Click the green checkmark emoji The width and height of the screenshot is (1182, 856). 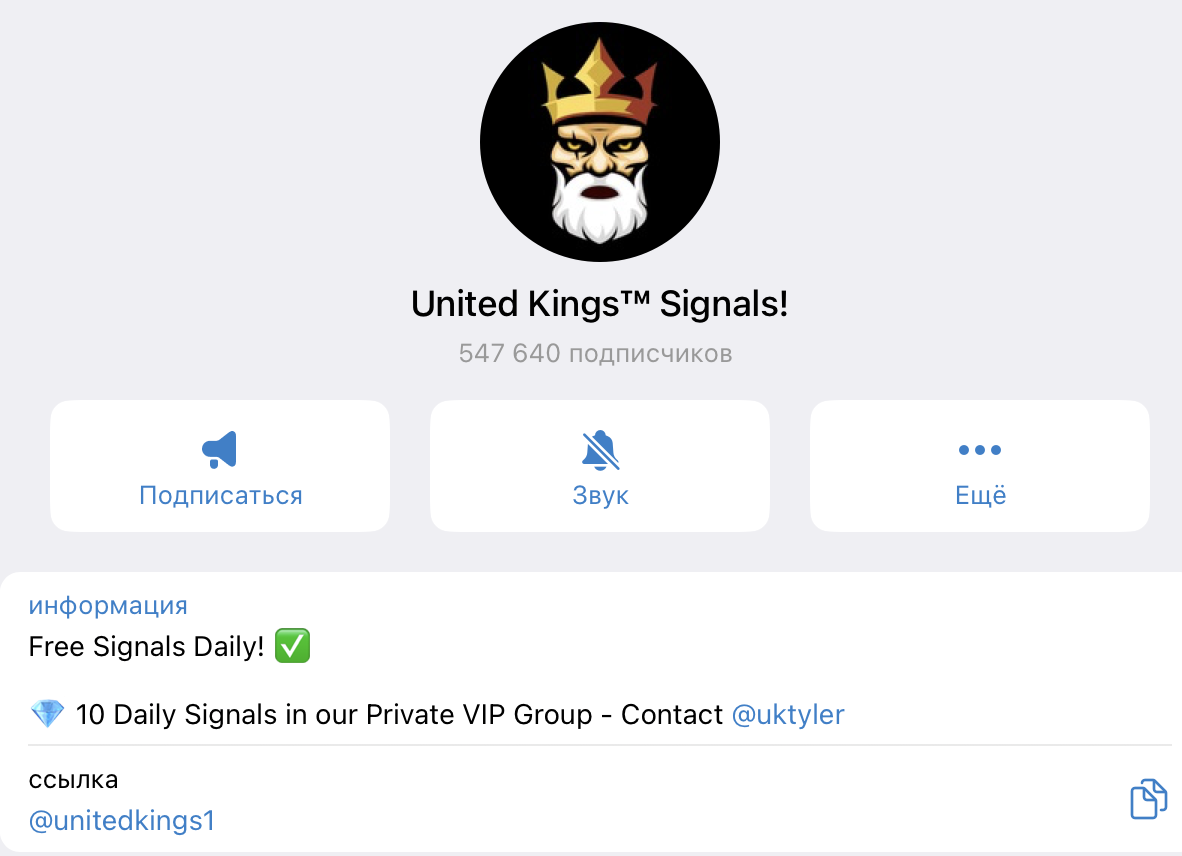pyautogui.click(x=292, y=647)
